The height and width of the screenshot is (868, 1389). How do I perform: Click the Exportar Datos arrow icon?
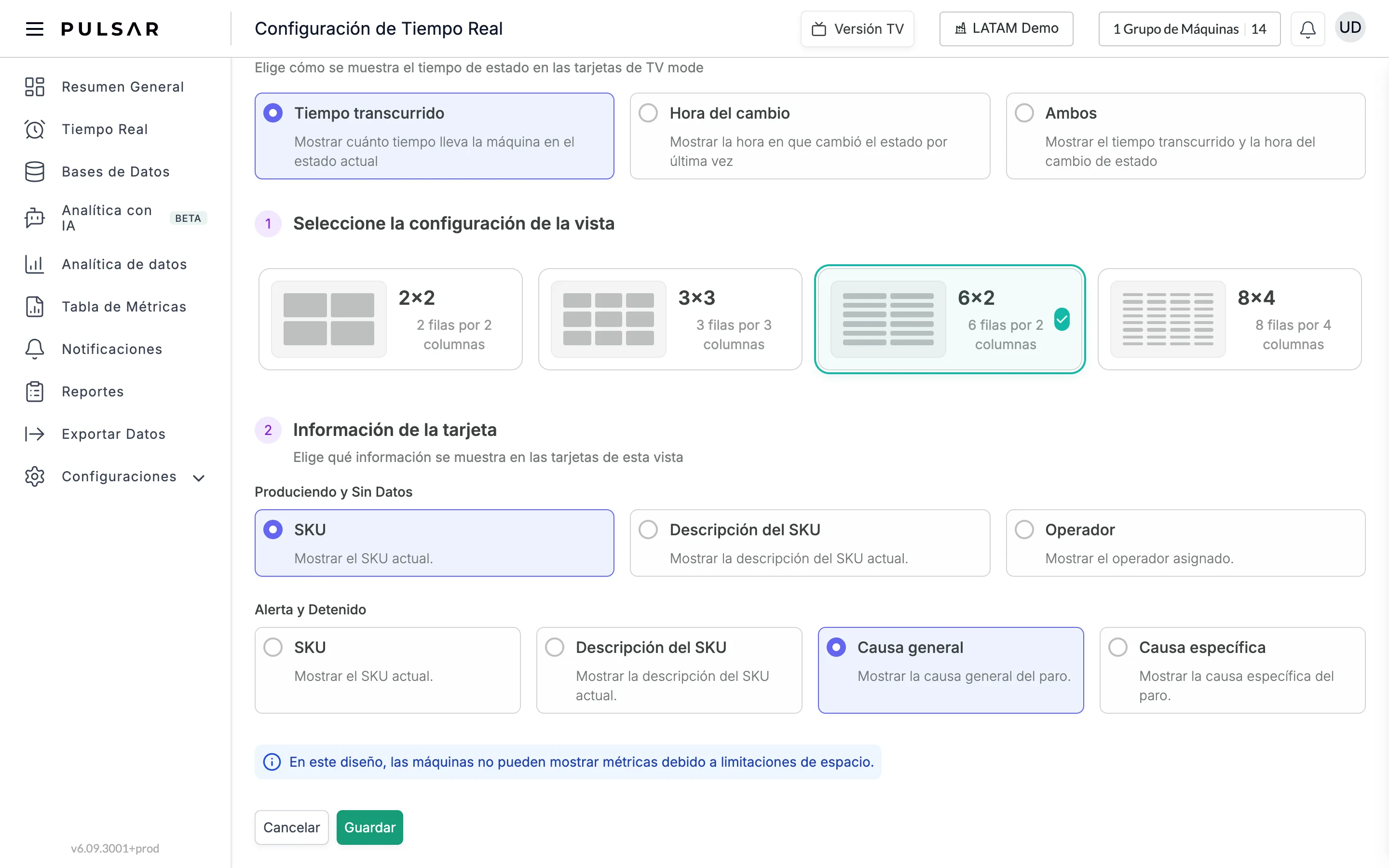(34, 434)
